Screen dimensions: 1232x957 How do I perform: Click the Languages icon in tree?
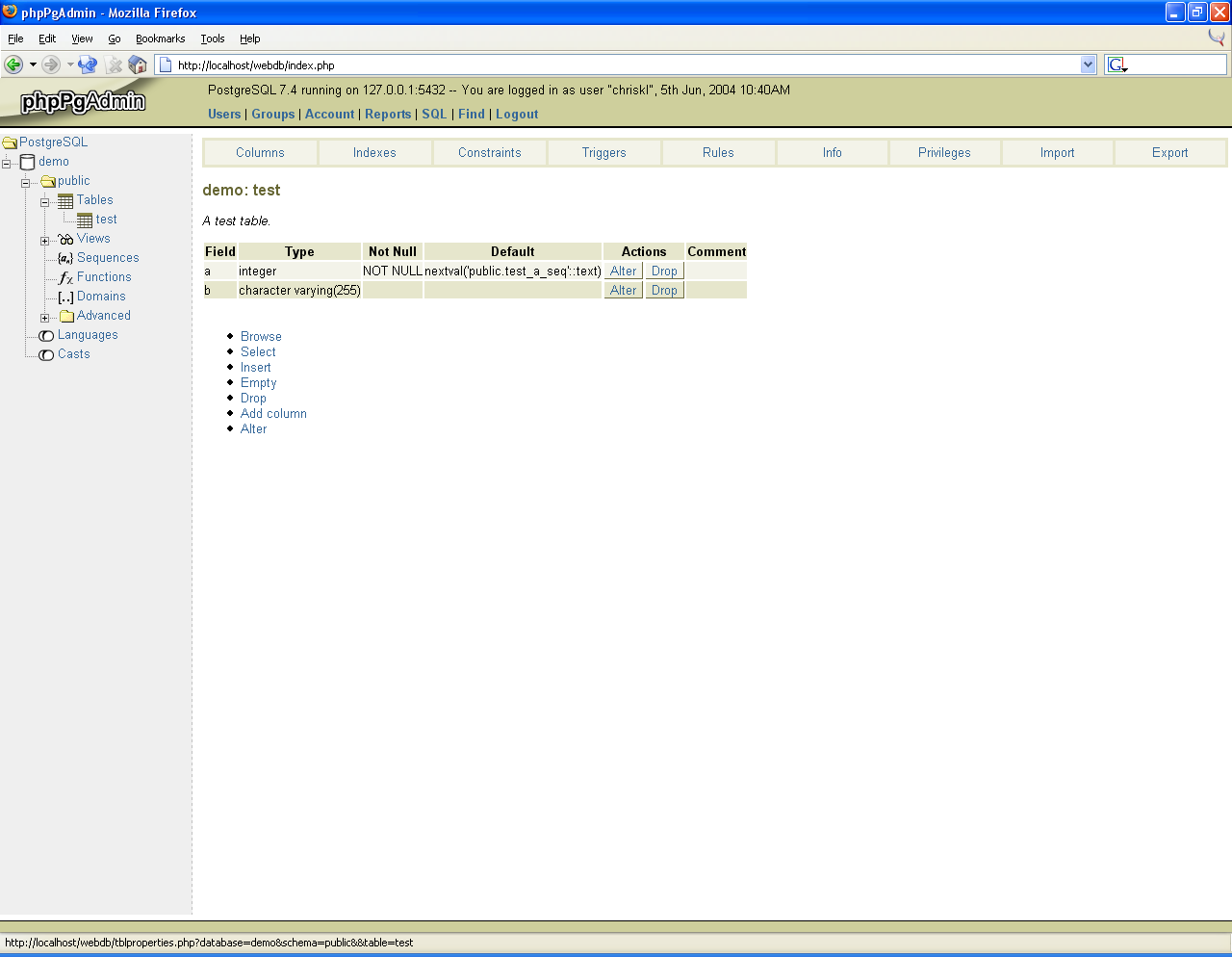pyautogui.click(x=46, y=335)
